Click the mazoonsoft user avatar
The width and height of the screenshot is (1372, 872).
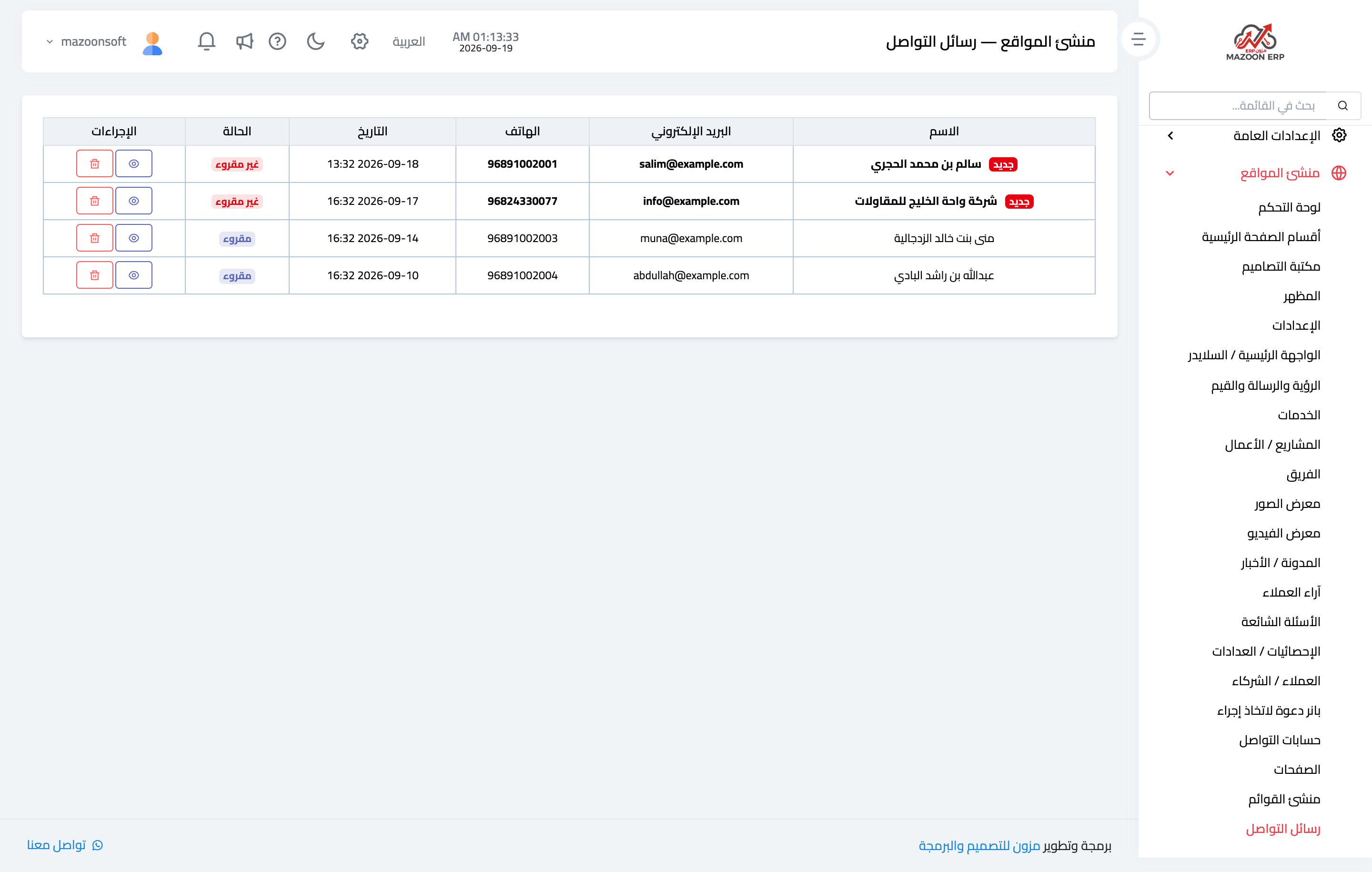(152, 43)
